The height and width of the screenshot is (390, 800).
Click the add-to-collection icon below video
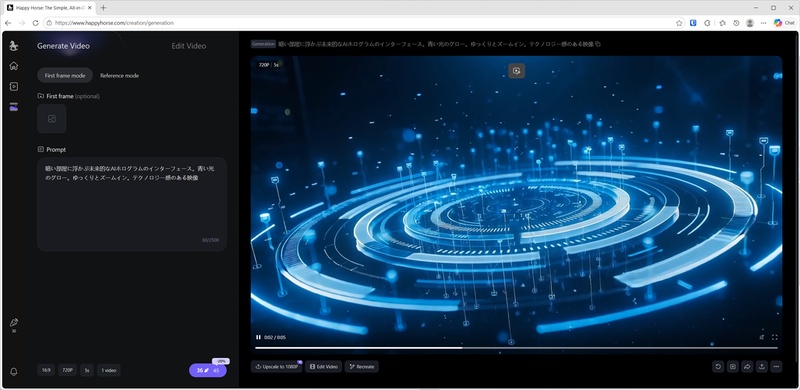click(x=733, y=367)
